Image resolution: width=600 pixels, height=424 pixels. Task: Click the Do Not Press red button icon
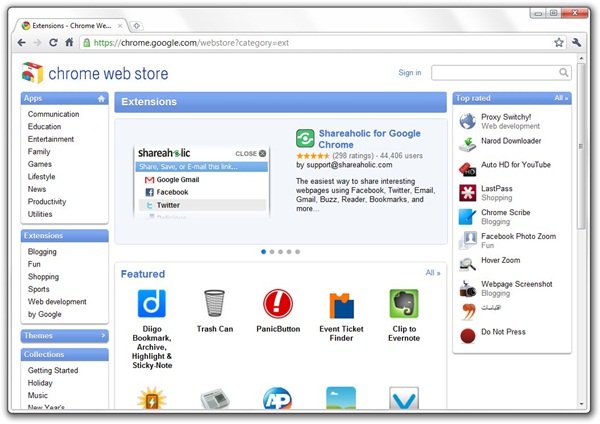click(467, 336)
